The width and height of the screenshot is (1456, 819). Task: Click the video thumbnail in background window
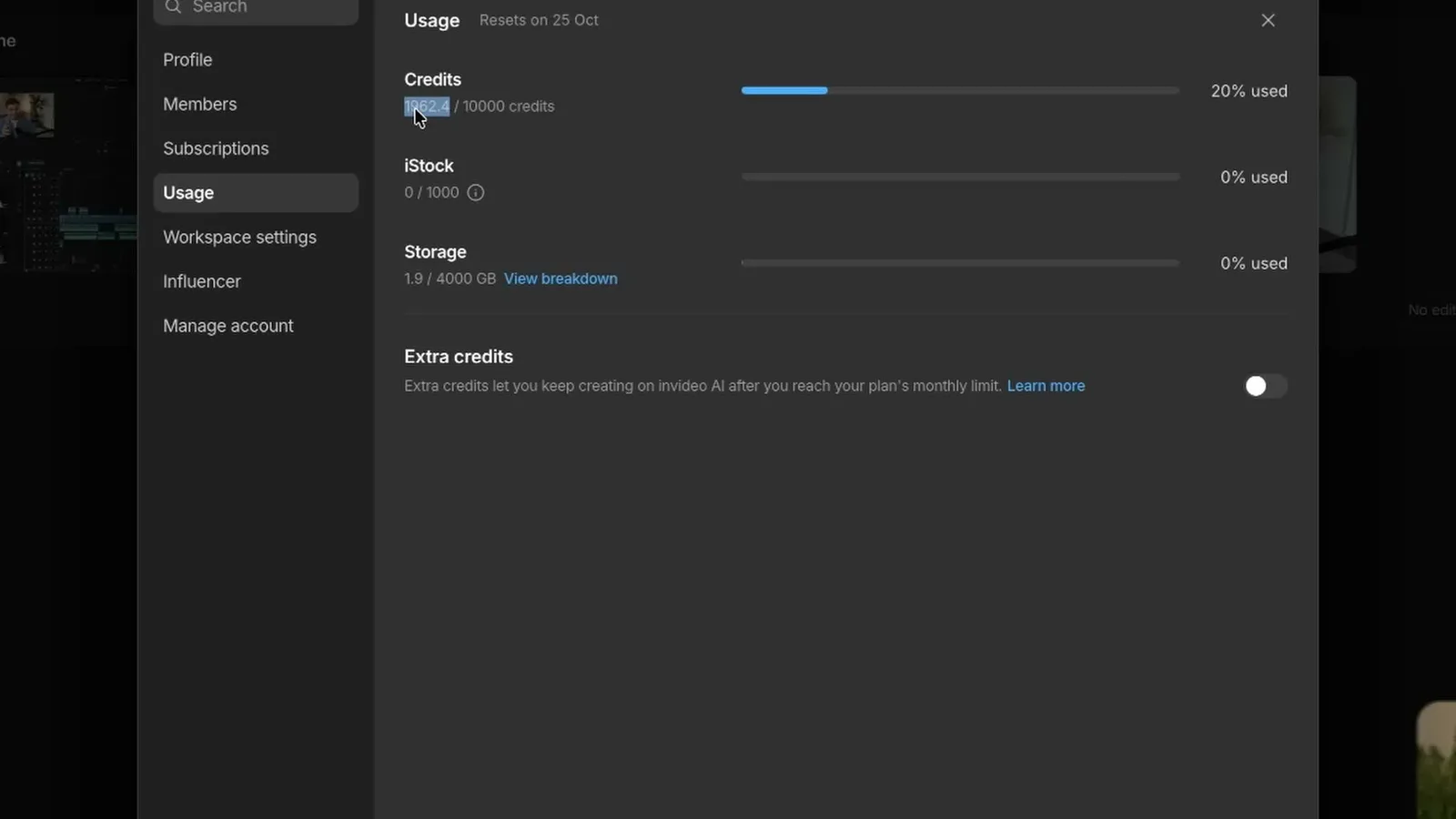(27, 115)
